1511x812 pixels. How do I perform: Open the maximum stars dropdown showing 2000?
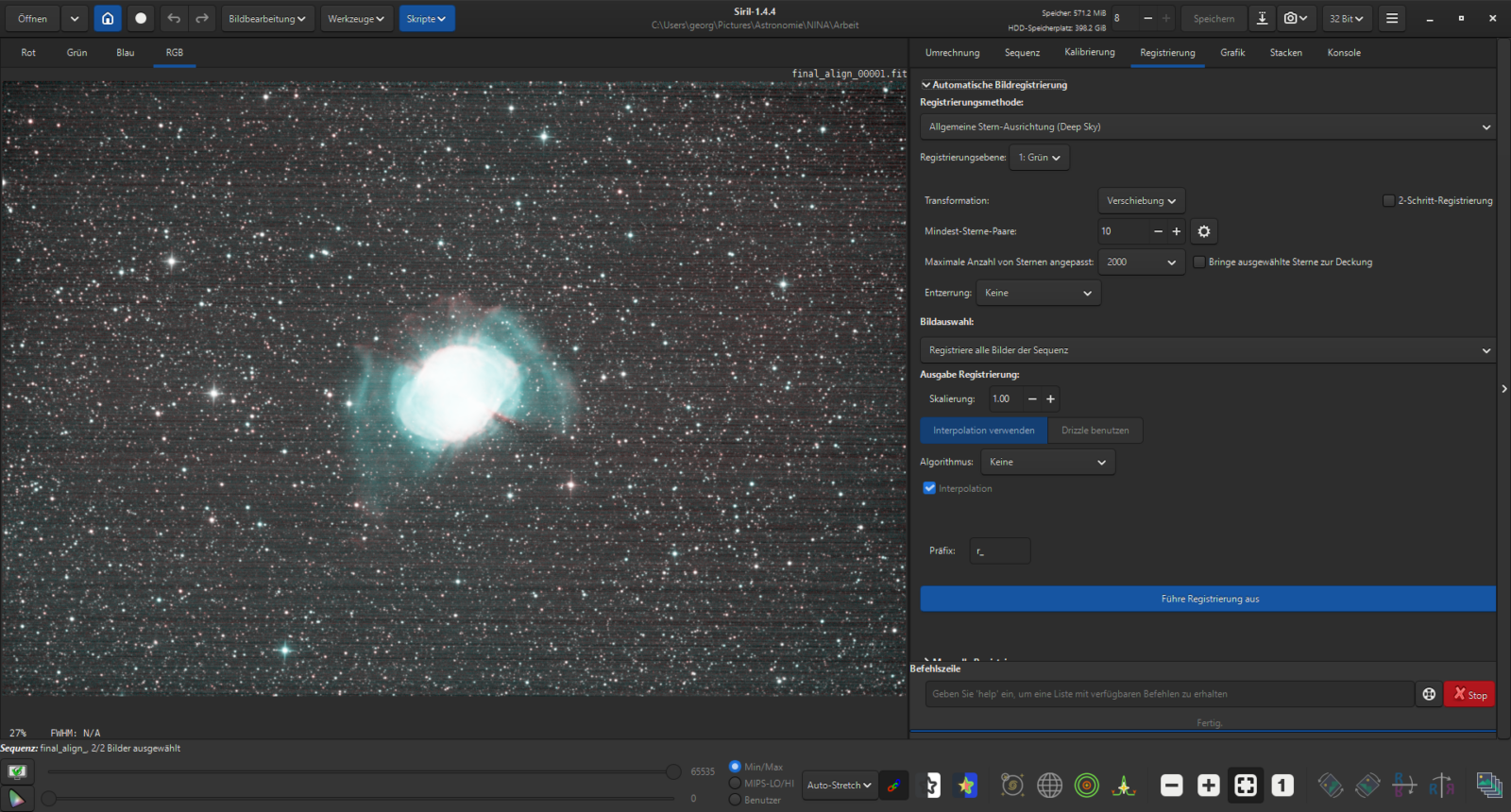coord(1141,262)
